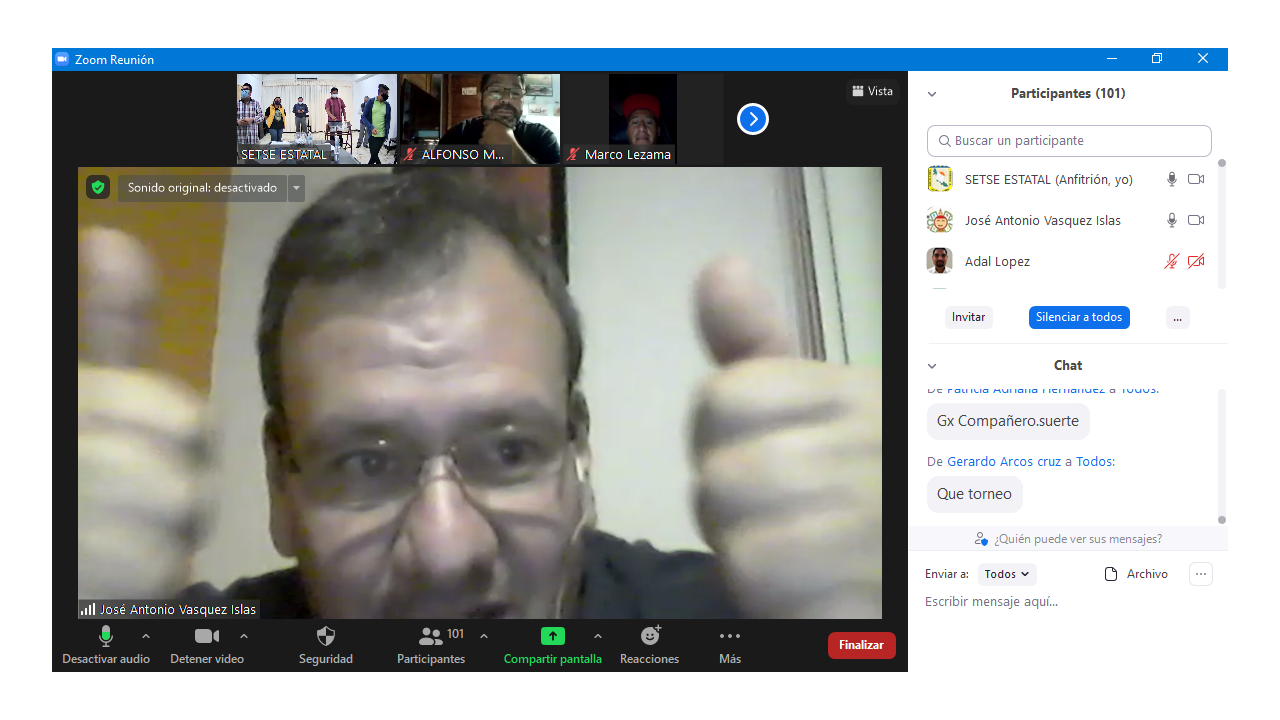Click the search magnifier icon in participants

[944, 141]
